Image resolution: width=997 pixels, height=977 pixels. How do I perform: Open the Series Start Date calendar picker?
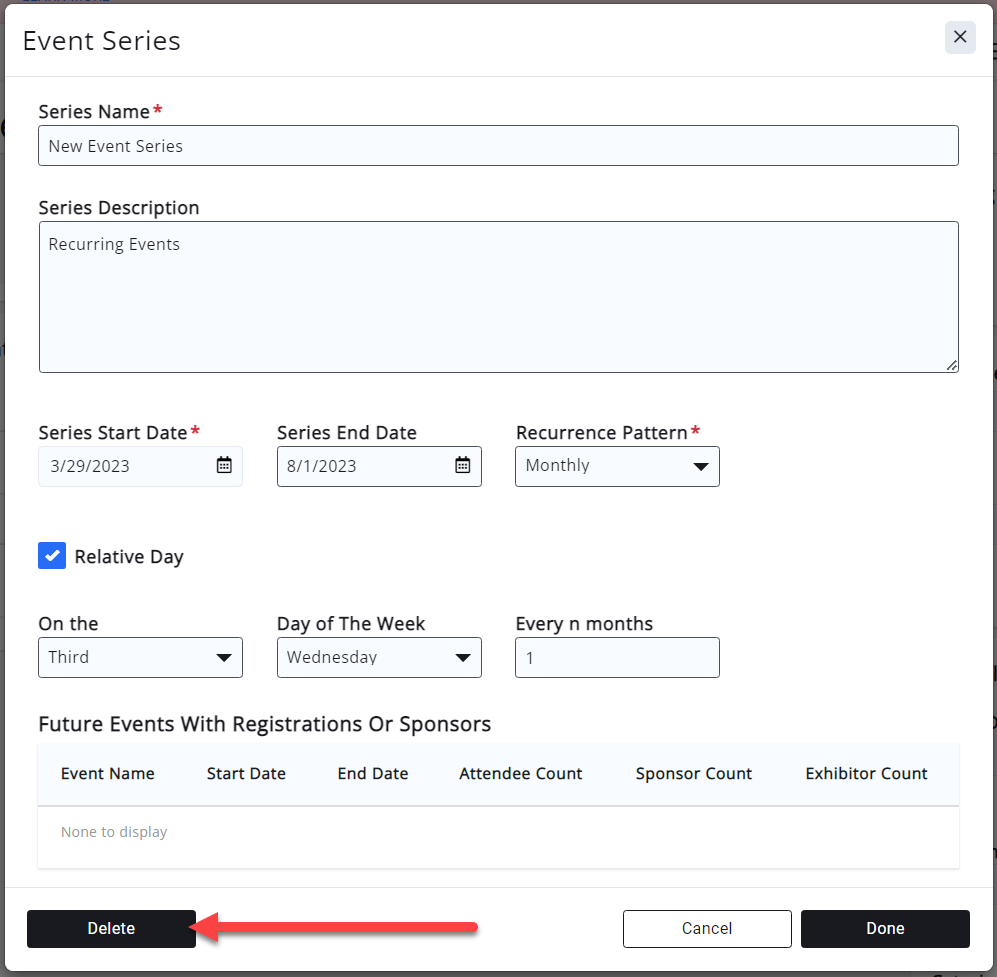[224, 465]
